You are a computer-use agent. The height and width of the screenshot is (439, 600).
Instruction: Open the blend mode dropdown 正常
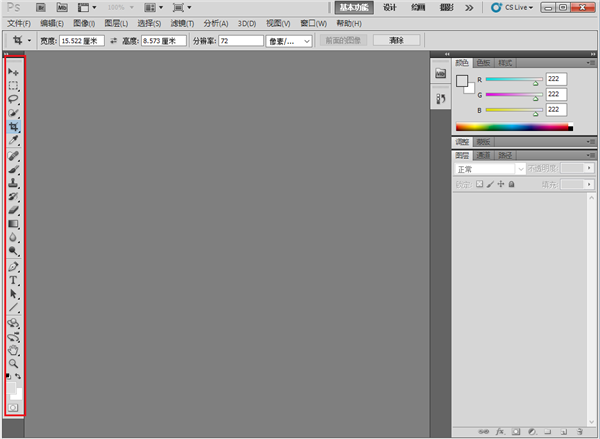coord(489,169)
